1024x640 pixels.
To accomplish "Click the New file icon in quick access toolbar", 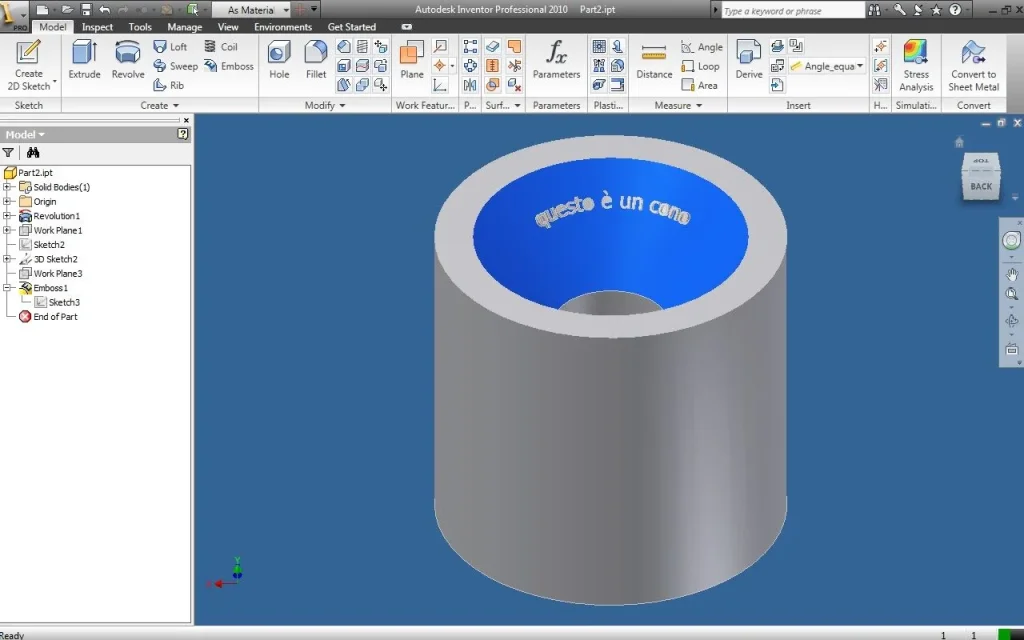I will (42, 10).
